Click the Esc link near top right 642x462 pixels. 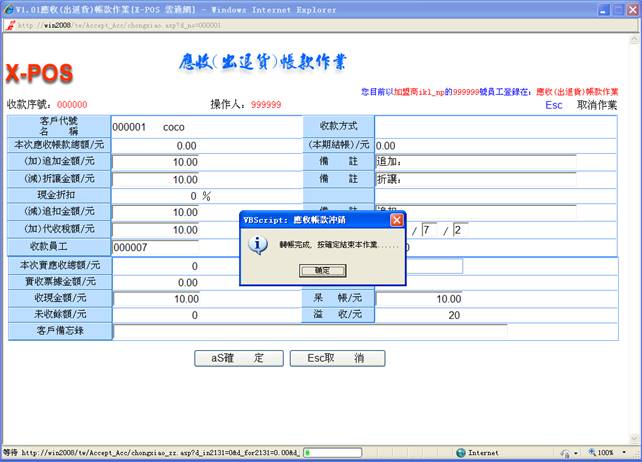click(554, 104)
